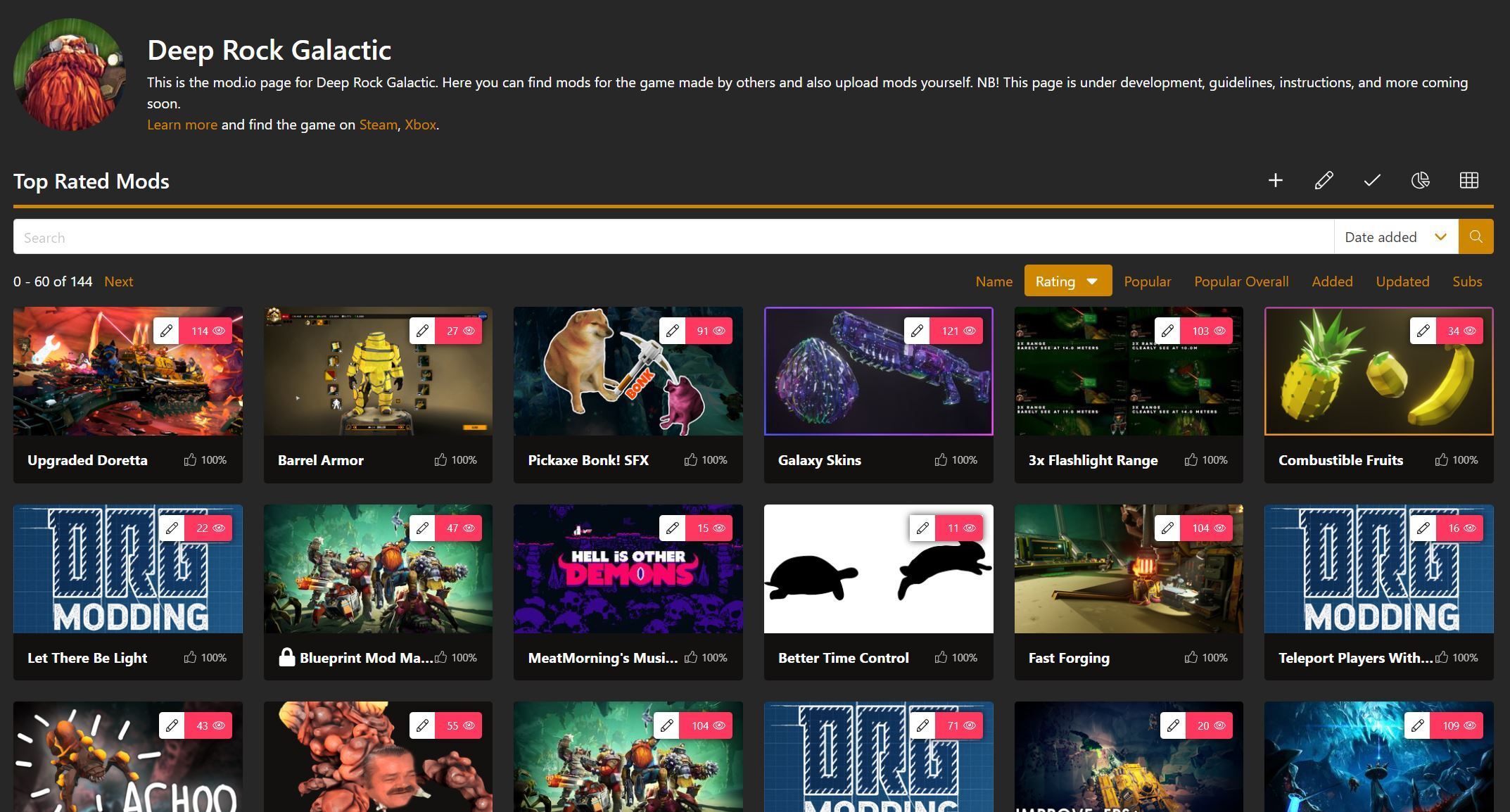Click the pencil edit icon beside Top Rated Mods
This screenshot has width=1510, height=812.
(1324, 181)
